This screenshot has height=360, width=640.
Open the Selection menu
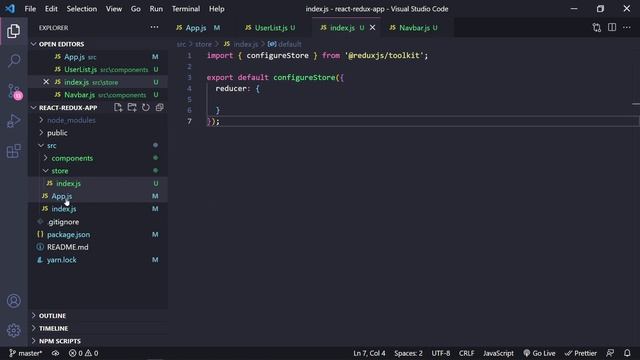pyautogui.click(x=82, y=9)
